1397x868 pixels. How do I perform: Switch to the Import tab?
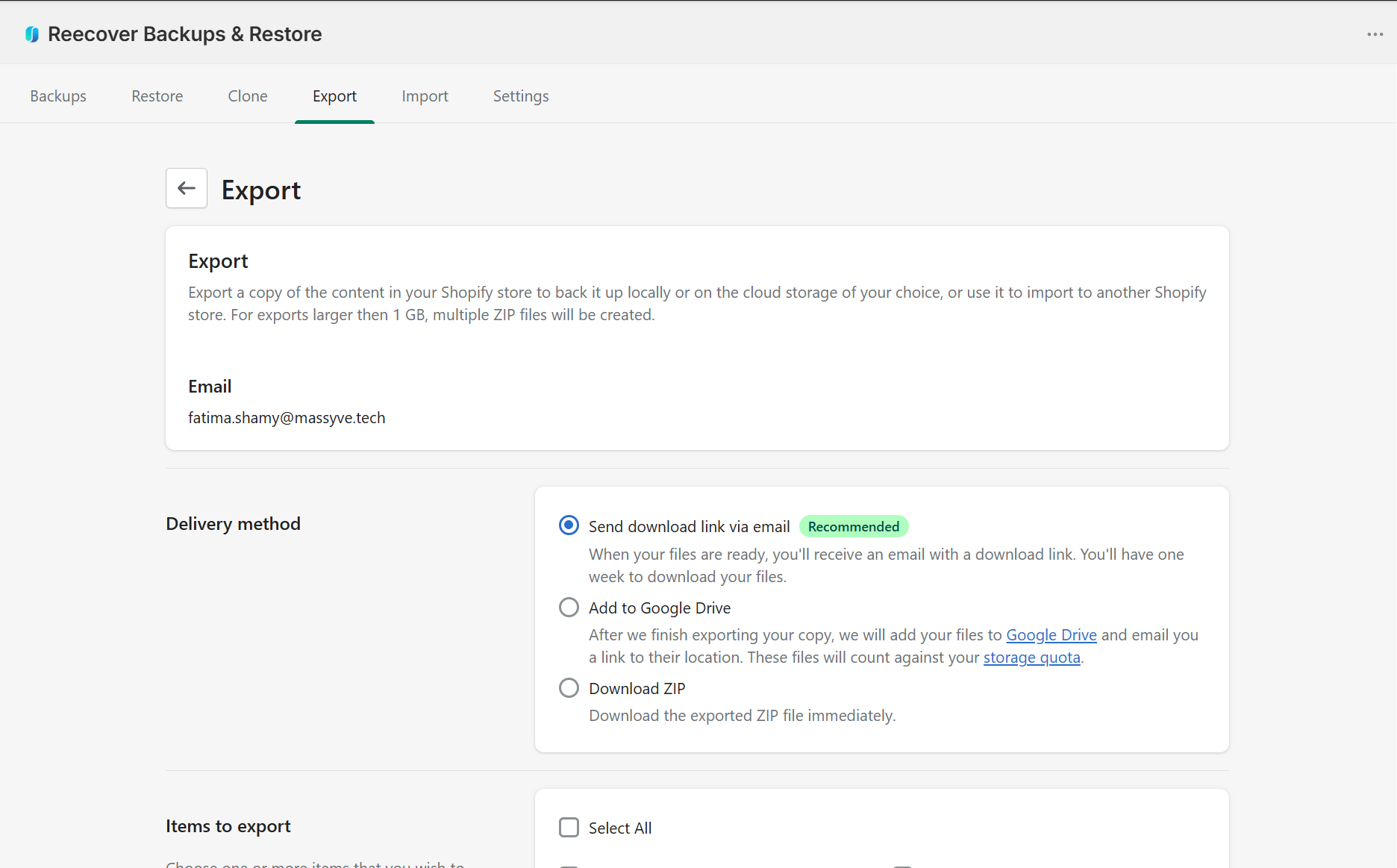425,96
